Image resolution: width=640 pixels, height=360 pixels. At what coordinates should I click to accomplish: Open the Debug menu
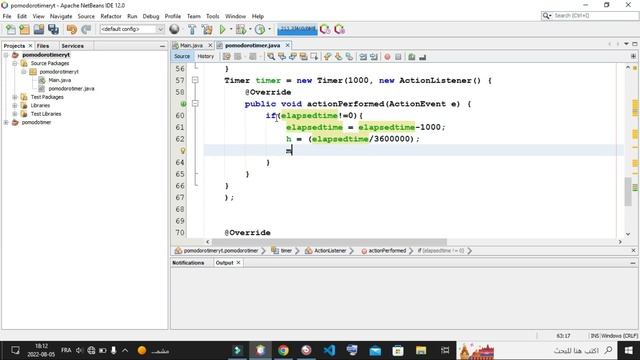[151, 16]
